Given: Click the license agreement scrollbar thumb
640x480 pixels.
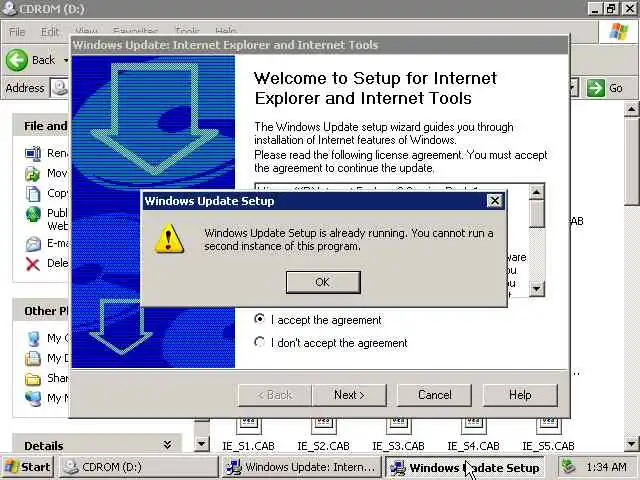Looking at the screenshot, I should 536,213.
